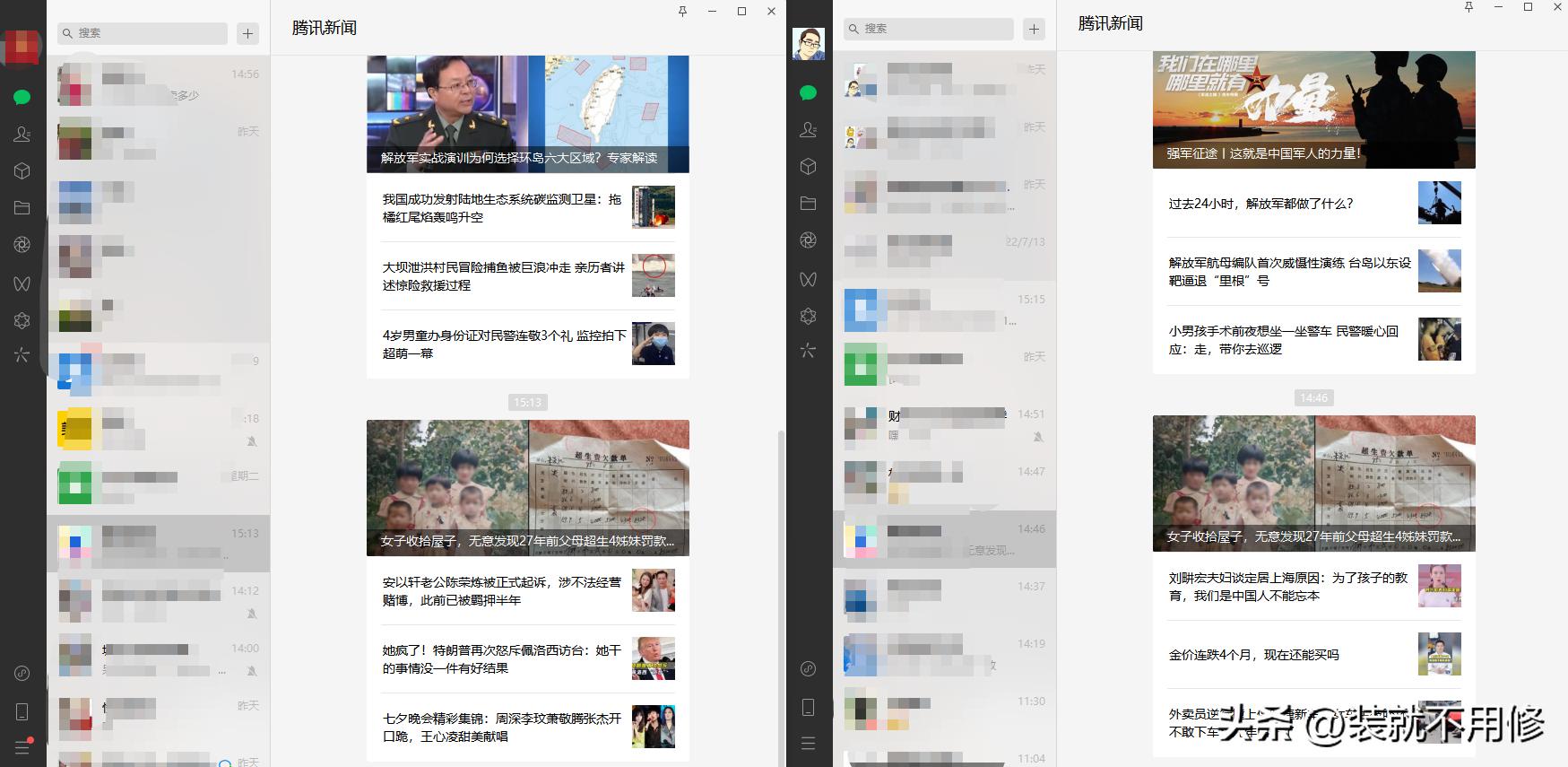Open article 七夕晚会精彩集锦
Screen dimensions: 1568x767
pos(528,727)
